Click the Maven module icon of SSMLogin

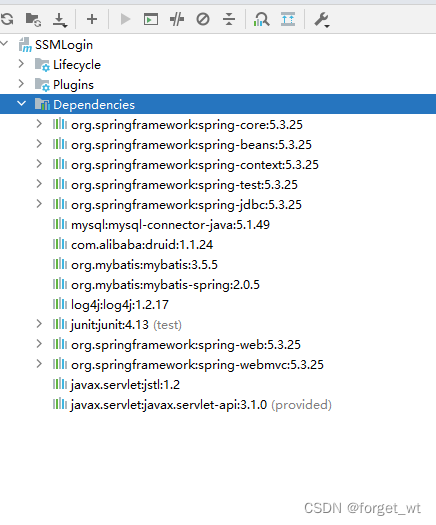[25, 45]
